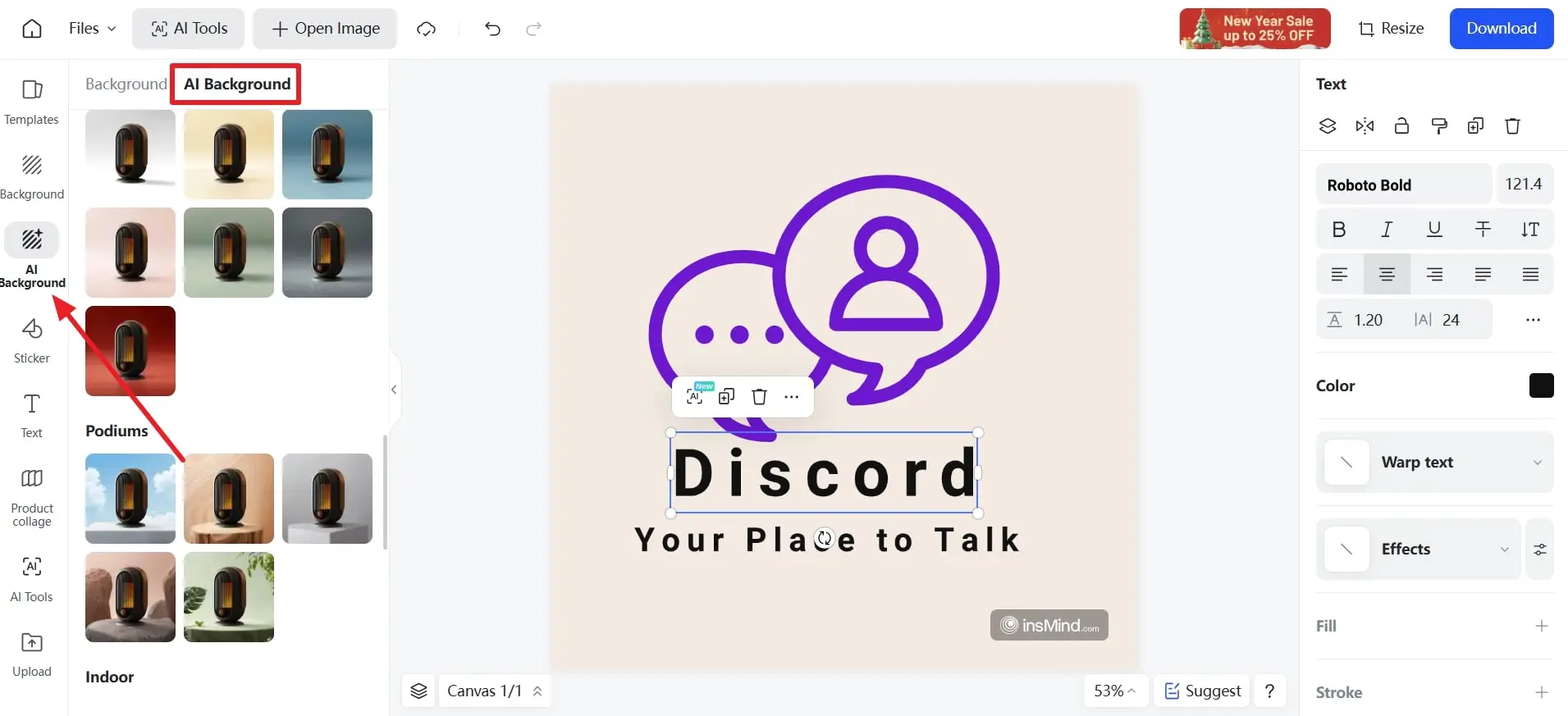Click the flip icon in Text panel

point(1365,126)
